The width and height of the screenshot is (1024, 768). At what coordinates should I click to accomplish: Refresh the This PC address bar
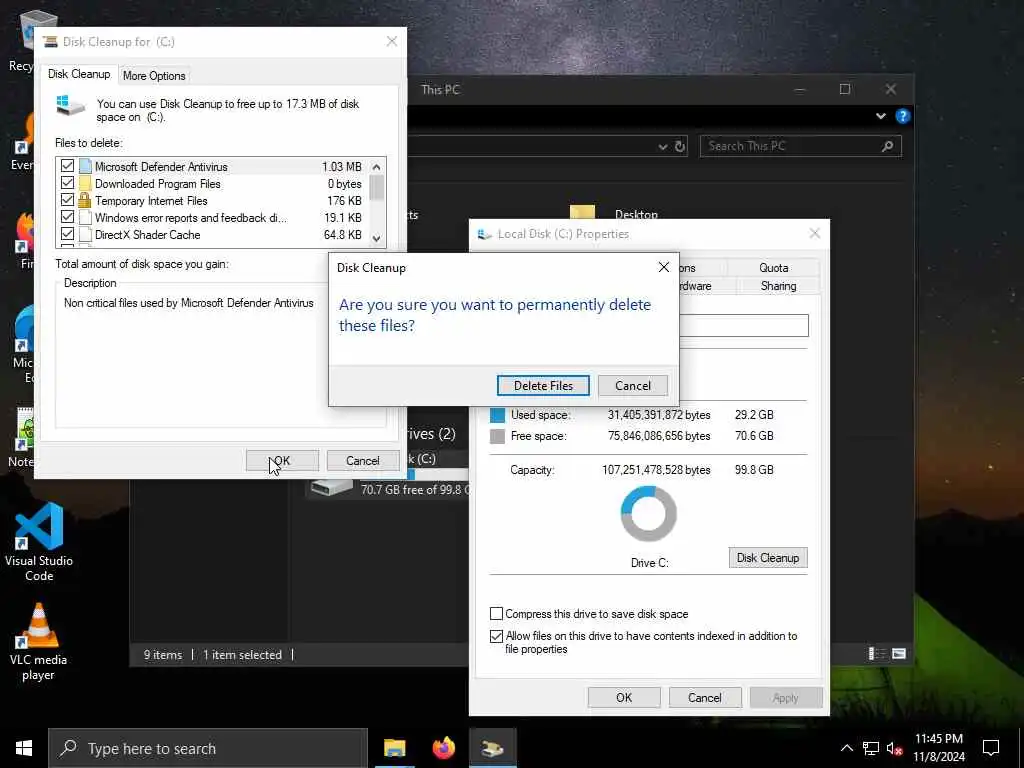click(680, 146)
